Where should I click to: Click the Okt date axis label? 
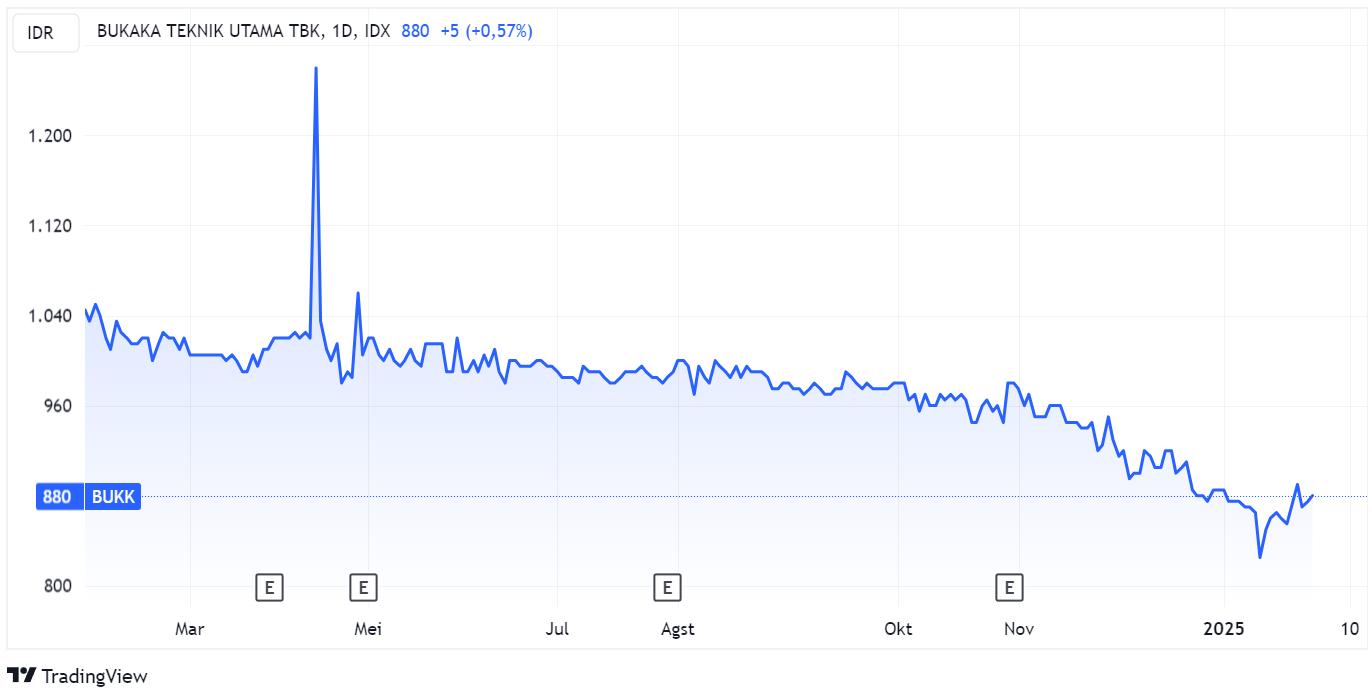(898, 629)
